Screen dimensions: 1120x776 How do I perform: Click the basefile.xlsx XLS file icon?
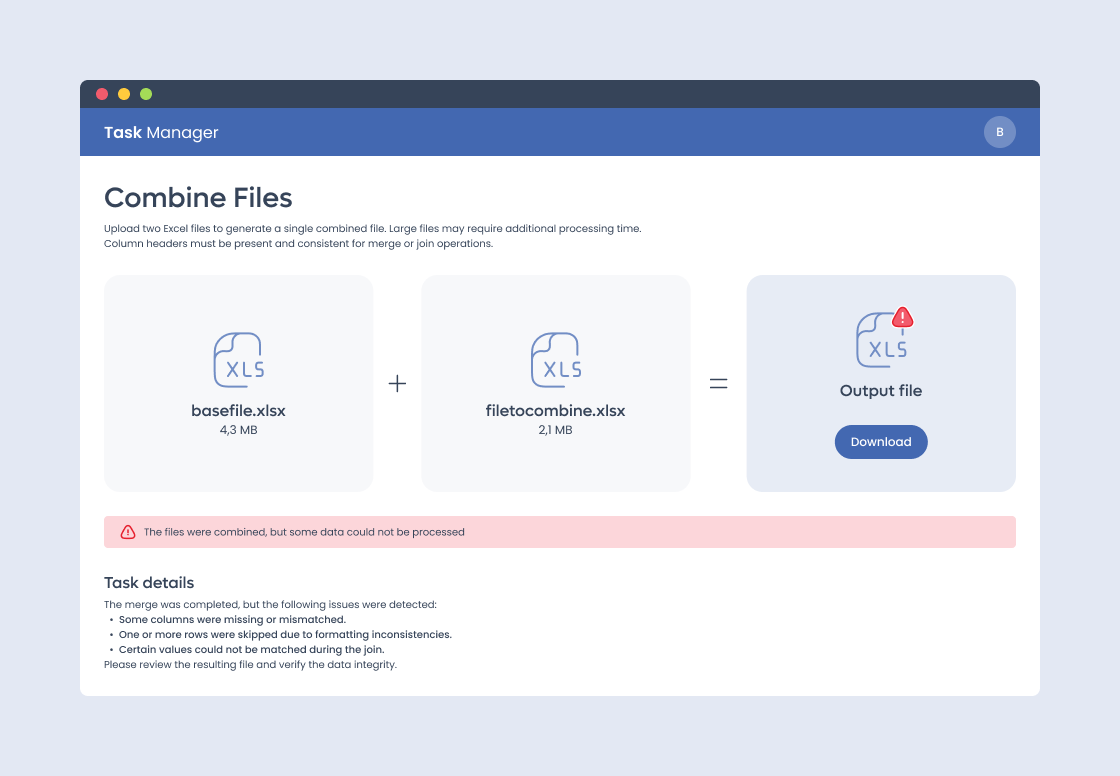click(239, 360)
